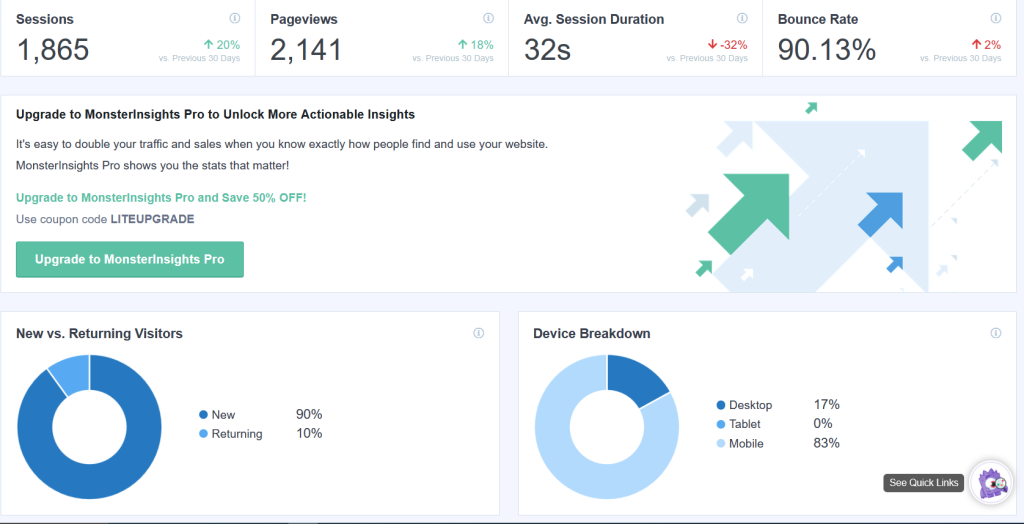Open Device Breakdown info icon
Viewport: 1024px width, 524px height.
pyautogui.click(x=996, y=333)
